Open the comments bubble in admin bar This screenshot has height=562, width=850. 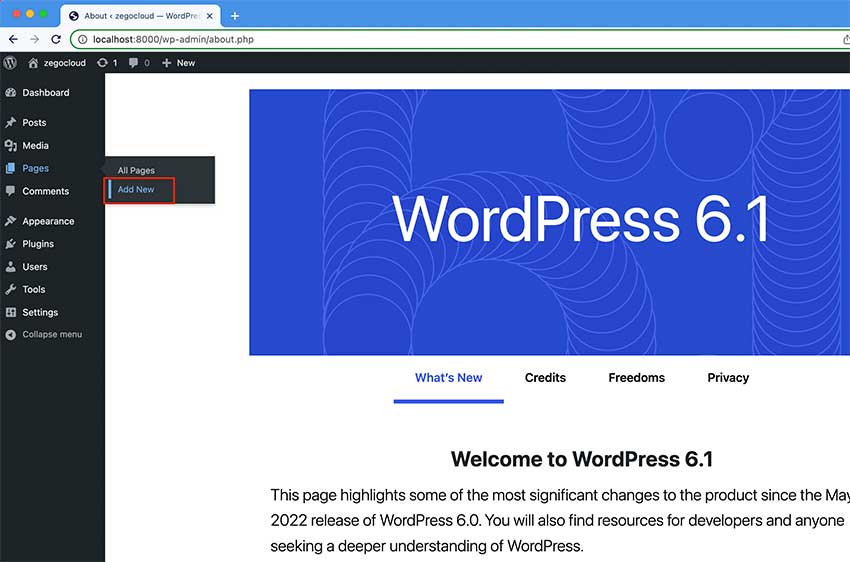(x=134, y=63)
